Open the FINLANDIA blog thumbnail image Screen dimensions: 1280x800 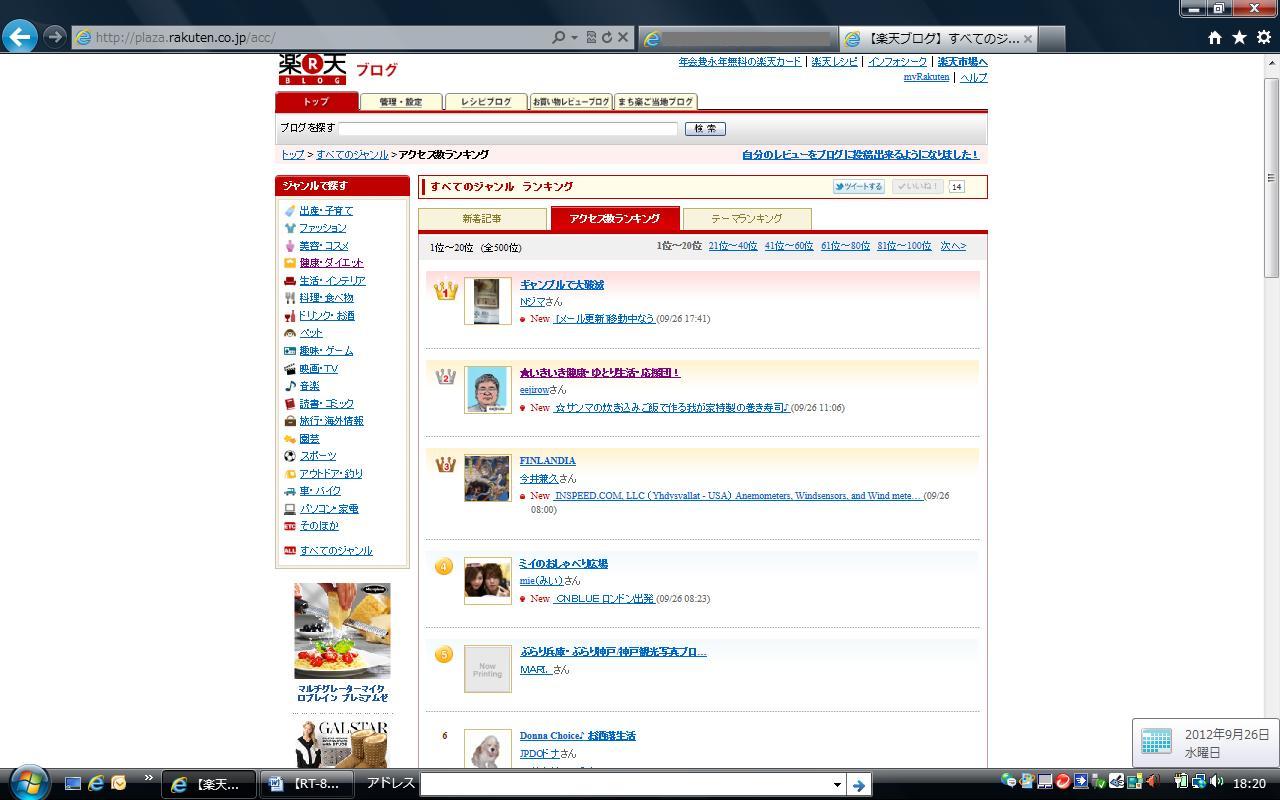487,478
